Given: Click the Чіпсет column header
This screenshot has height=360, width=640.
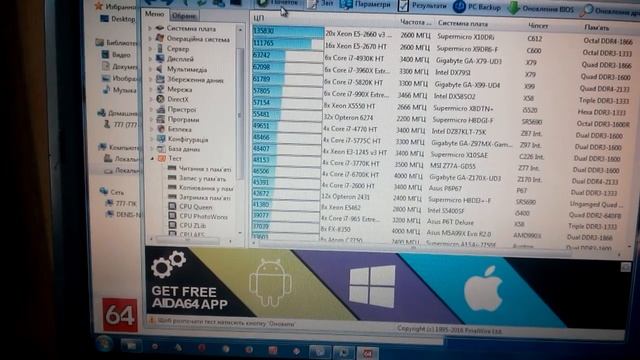Looking at the screenshot, I should pyautogui.click(x=538, y=26).
